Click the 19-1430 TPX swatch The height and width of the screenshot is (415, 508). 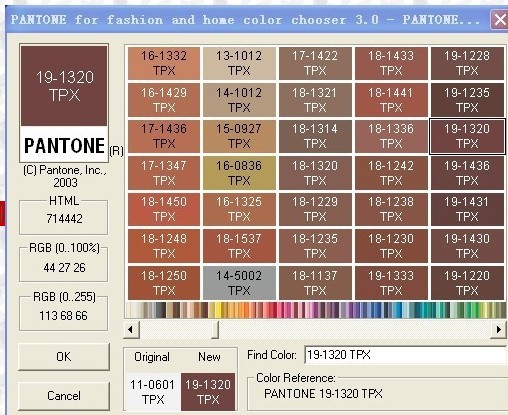(467, 246)
